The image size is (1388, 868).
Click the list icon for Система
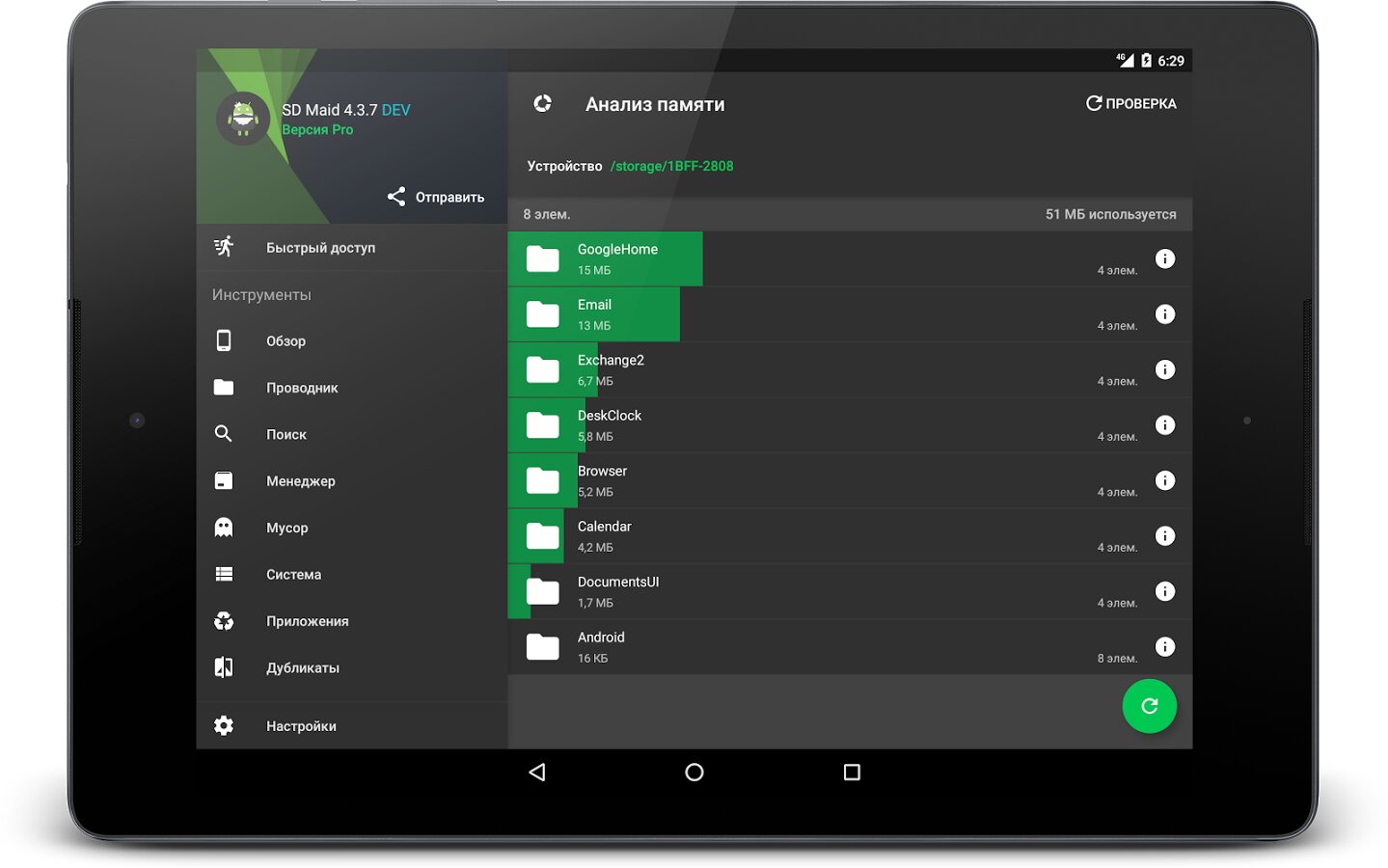point(224,574)
